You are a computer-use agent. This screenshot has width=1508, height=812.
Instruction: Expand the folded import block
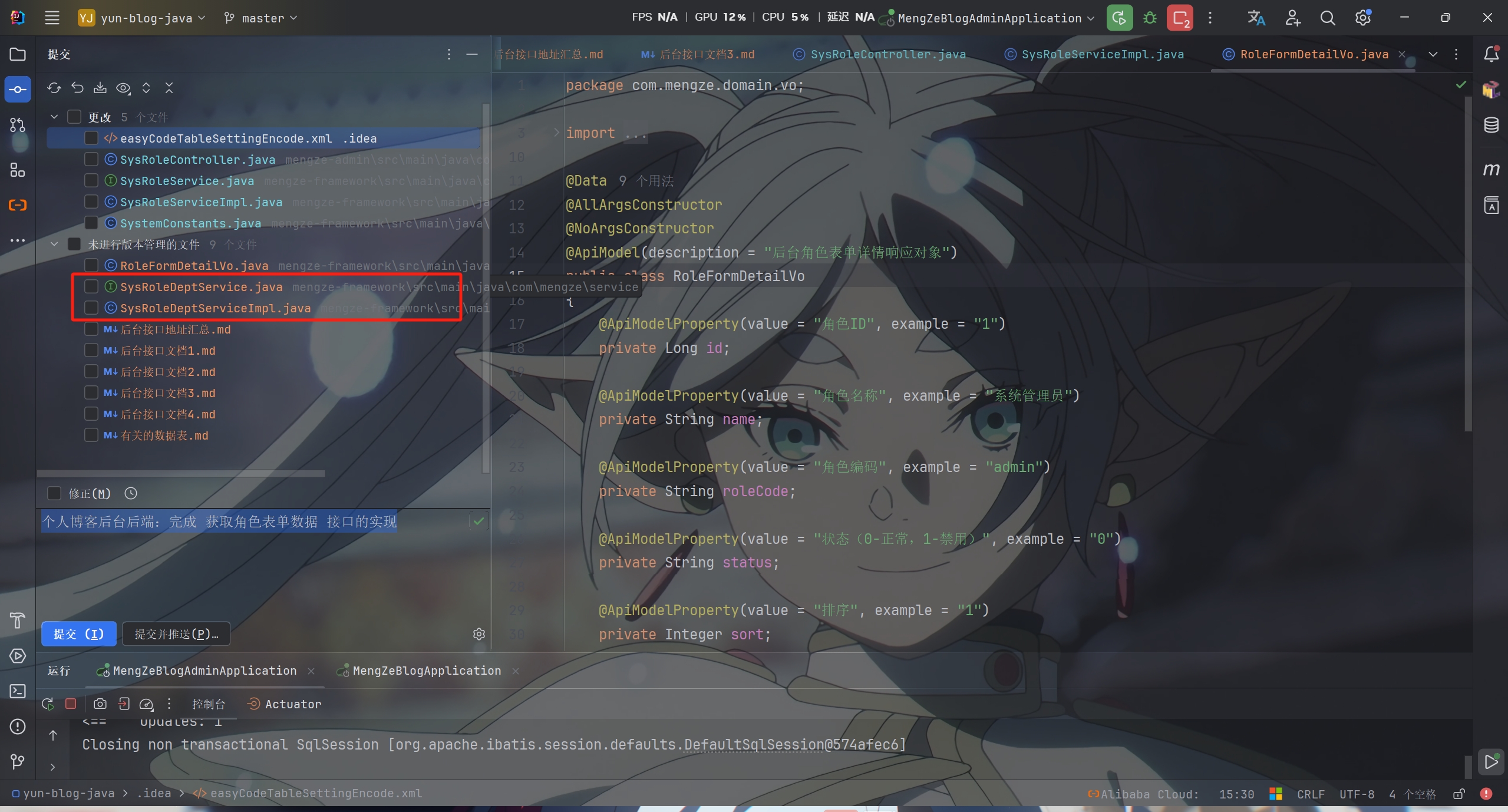pos(556,133)
